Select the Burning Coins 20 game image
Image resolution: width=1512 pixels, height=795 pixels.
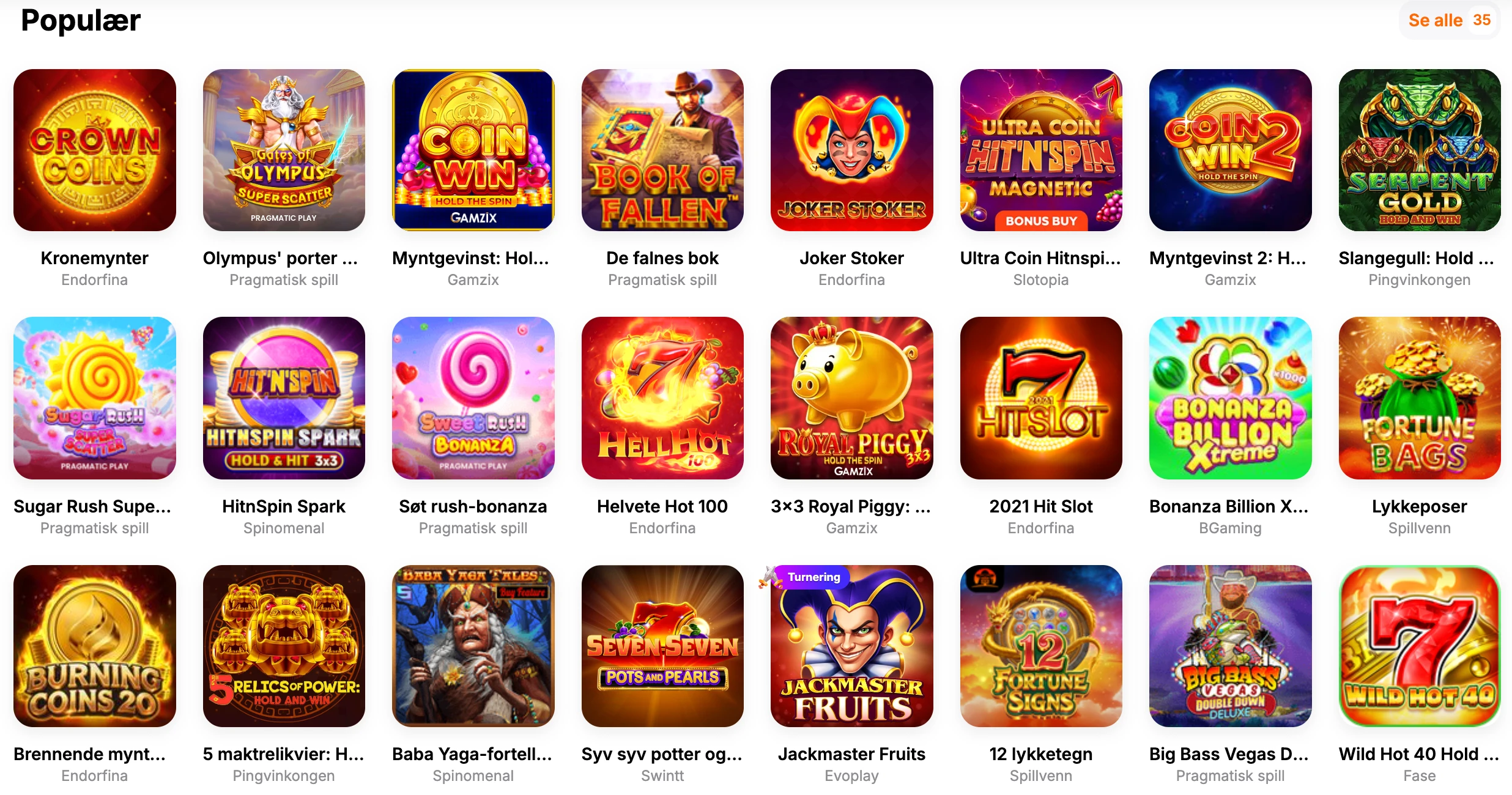click(95, 646)
